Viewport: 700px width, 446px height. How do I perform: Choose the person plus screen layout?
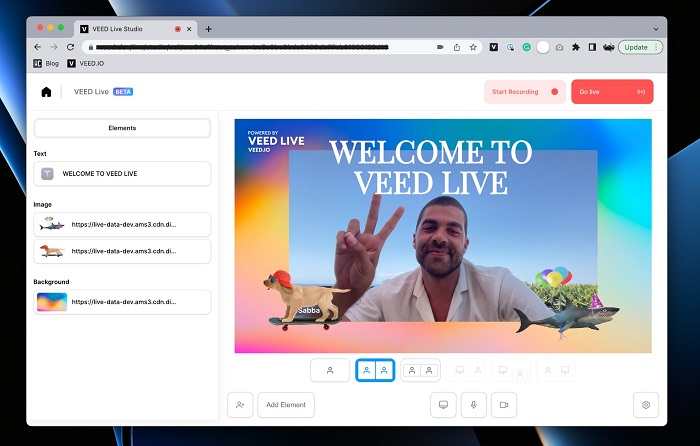pyautogui.click(x=556, y=370)
